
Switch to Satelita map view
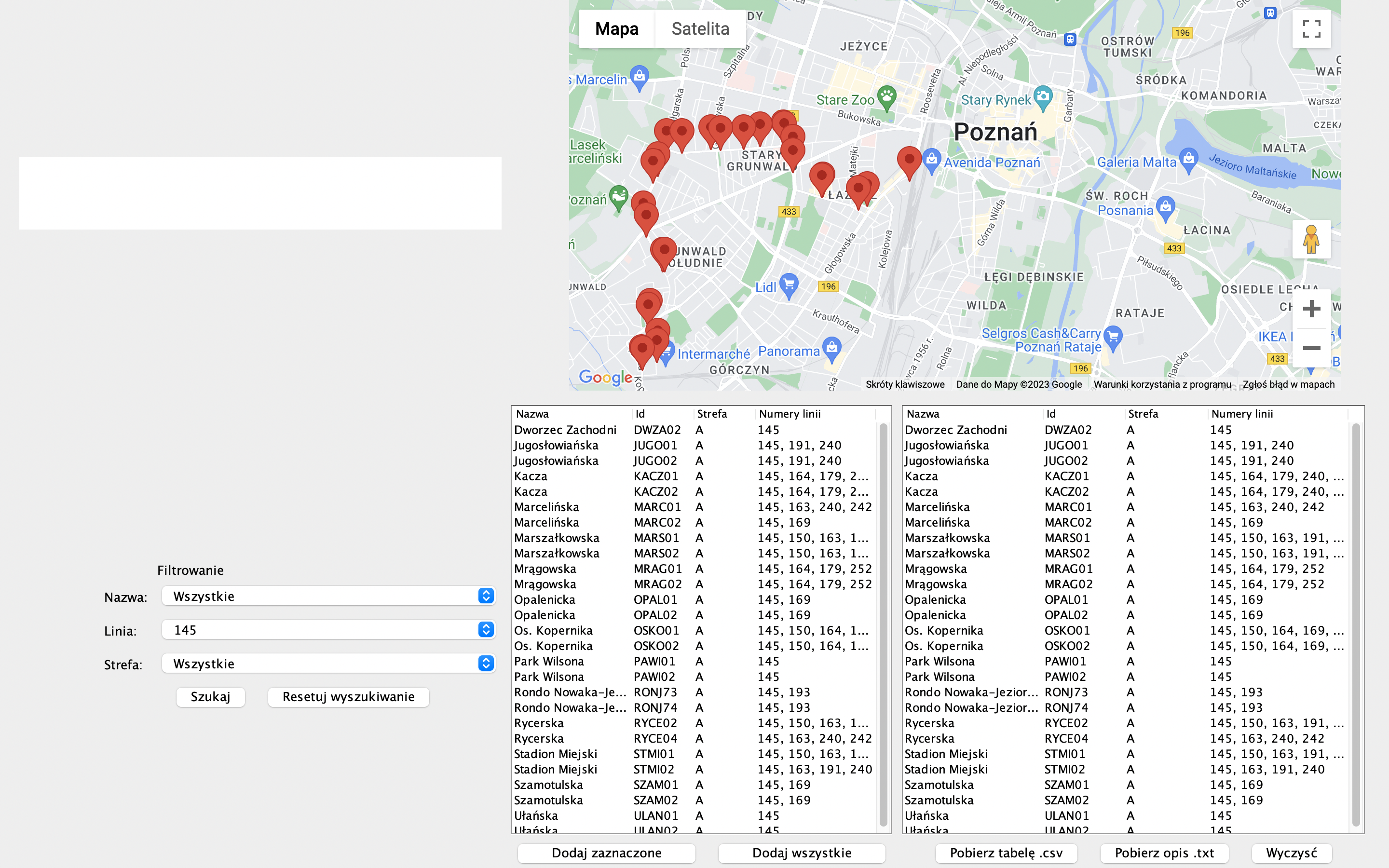(x=700, y=29)
